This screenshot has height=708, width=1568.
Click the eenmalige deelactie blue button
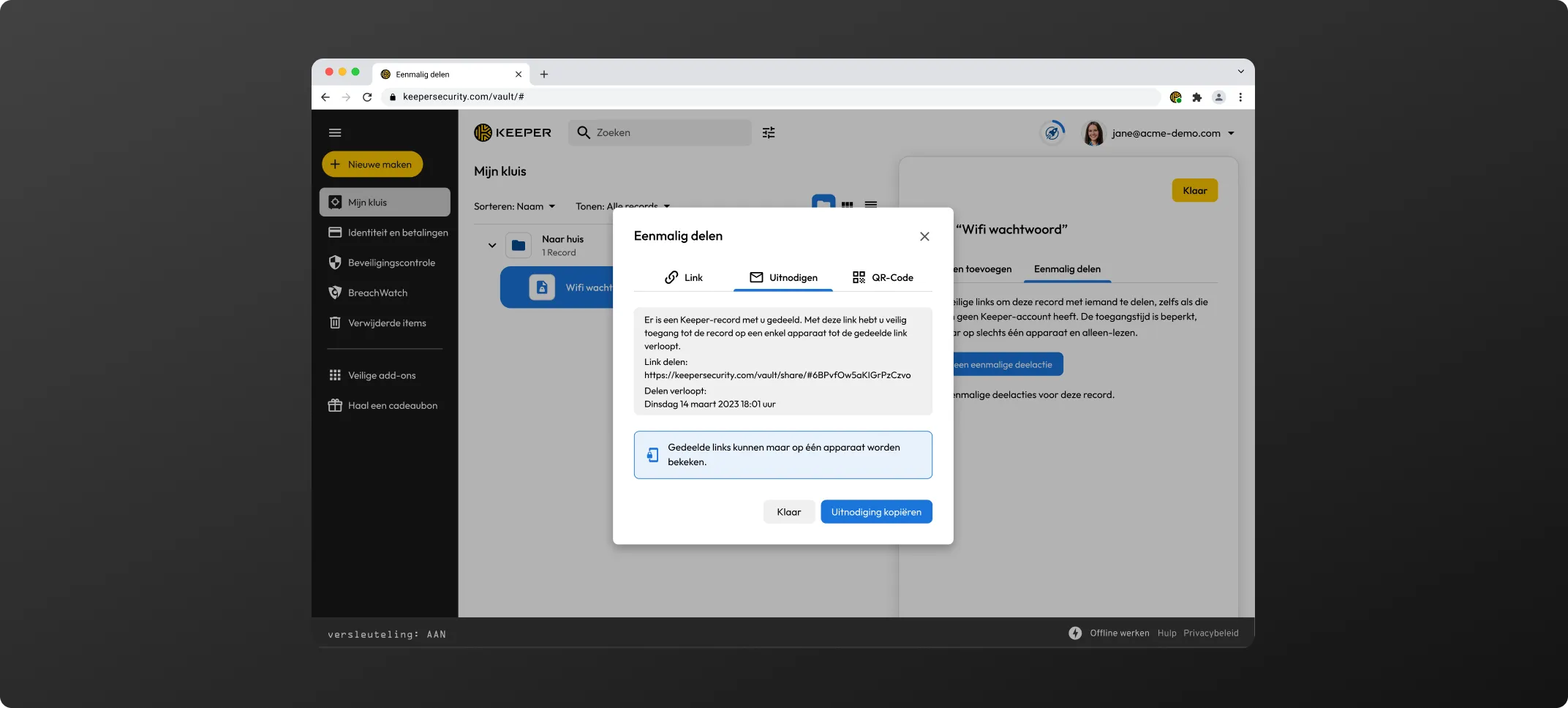click(1008, 364)
